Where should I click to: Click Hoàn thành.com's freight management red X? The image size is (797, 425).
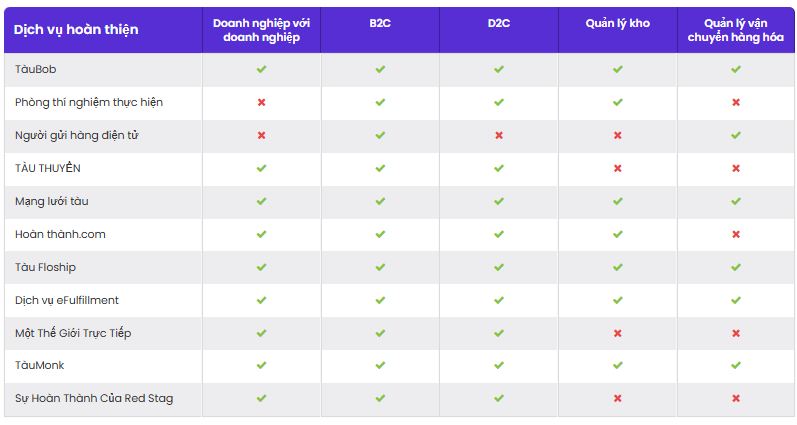[x=735, y=234]
